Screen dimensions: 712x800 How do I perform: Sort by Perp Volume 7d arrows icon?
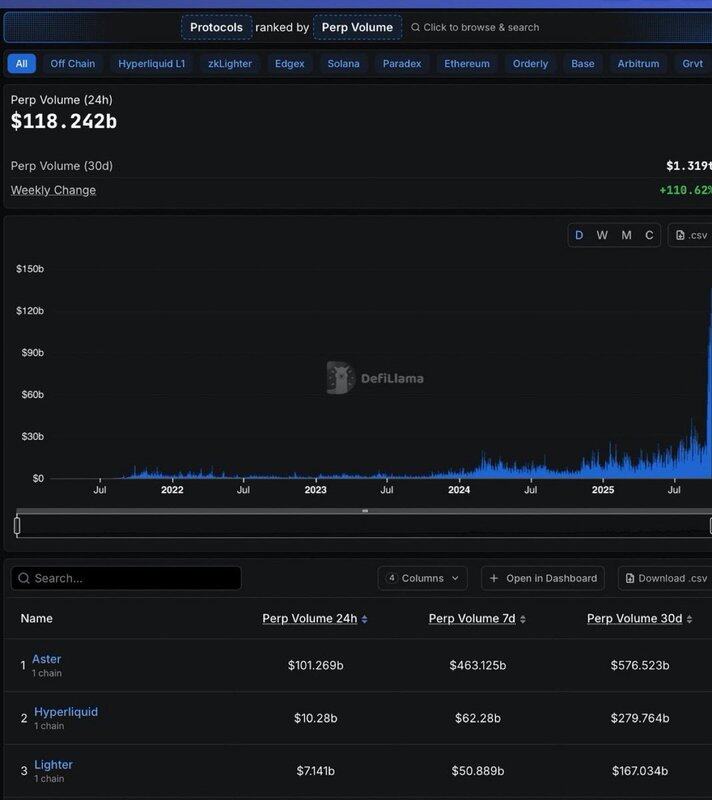(x=523, y=619)
